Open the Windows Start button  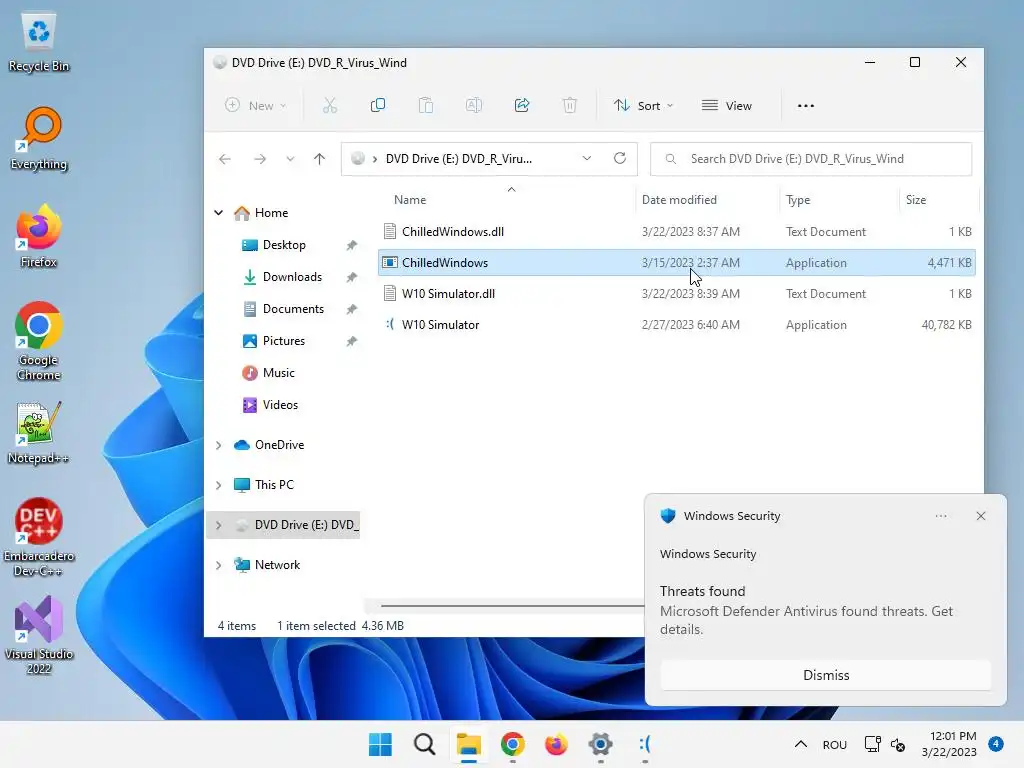pyautogui.click(x=380, y=744)
